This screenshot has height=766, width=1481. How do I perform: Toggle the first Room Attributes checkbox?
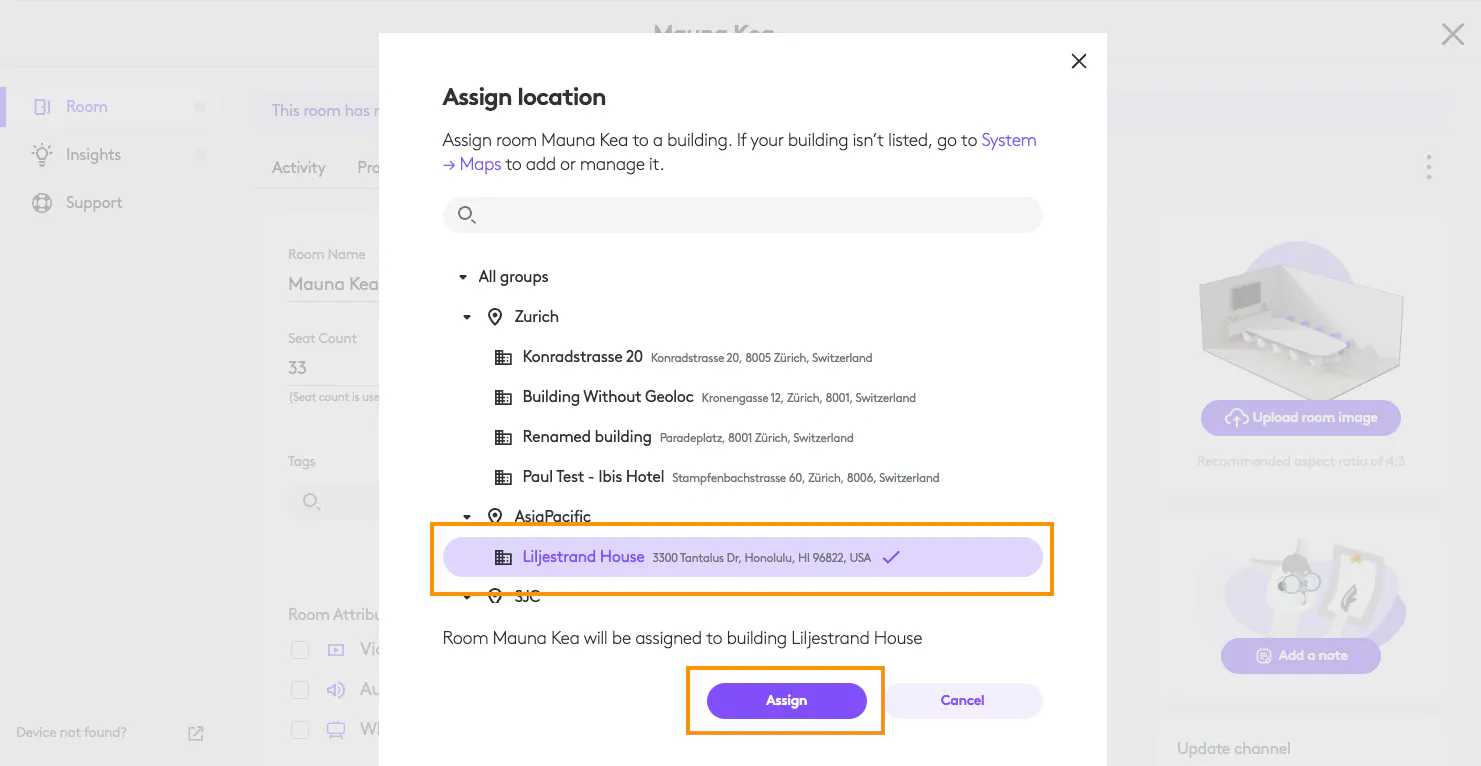click(300, 650)
